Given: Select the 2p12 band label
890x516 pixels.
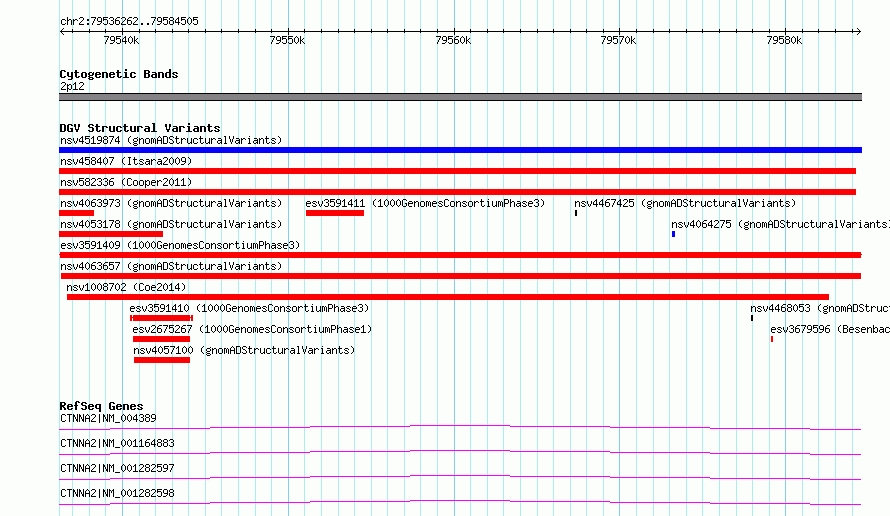Looking at the screenshot, I should [72, 86].
